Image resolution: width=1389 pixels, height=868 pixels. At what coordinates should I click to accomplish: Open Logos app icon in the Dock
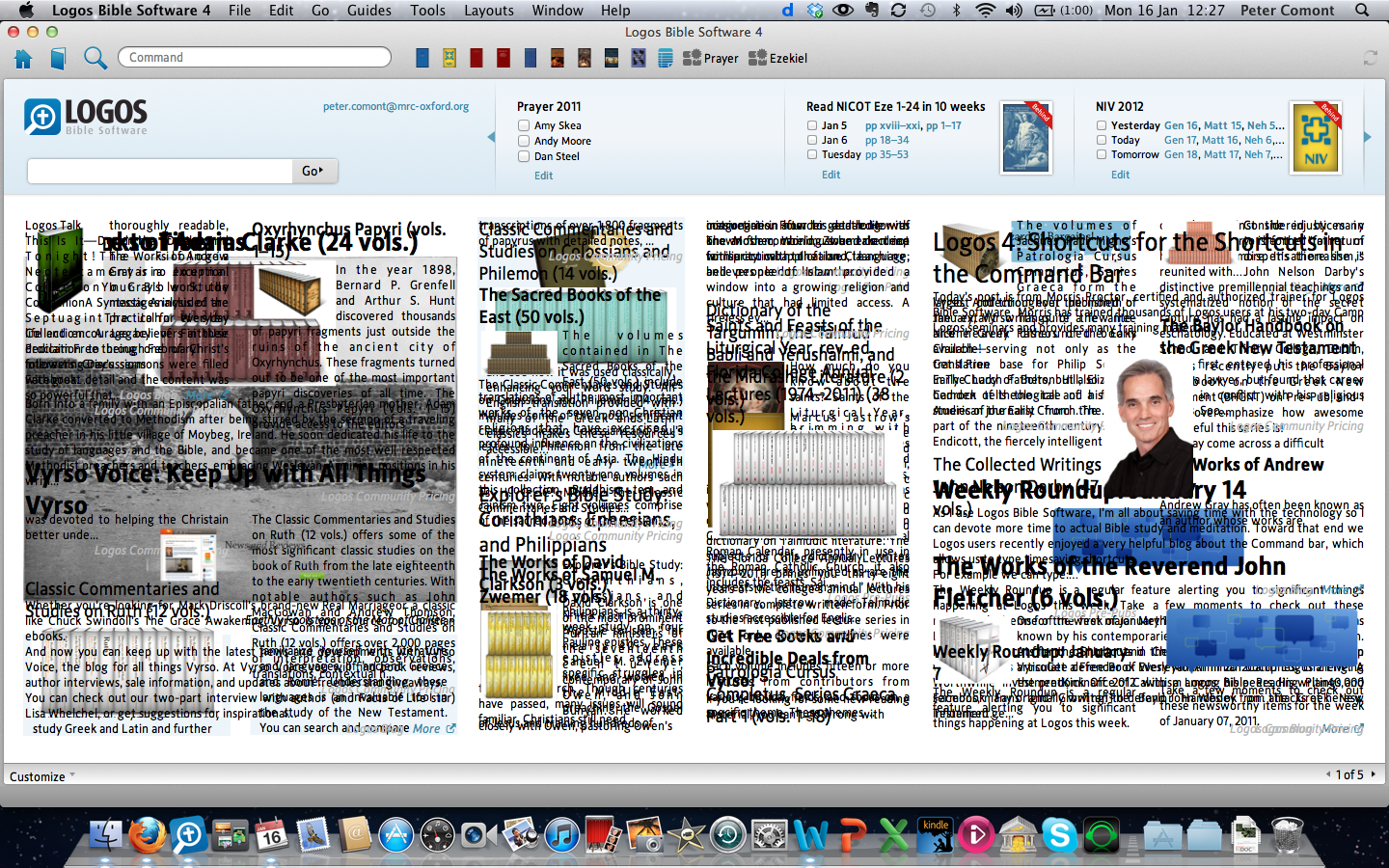coord(188,835)
